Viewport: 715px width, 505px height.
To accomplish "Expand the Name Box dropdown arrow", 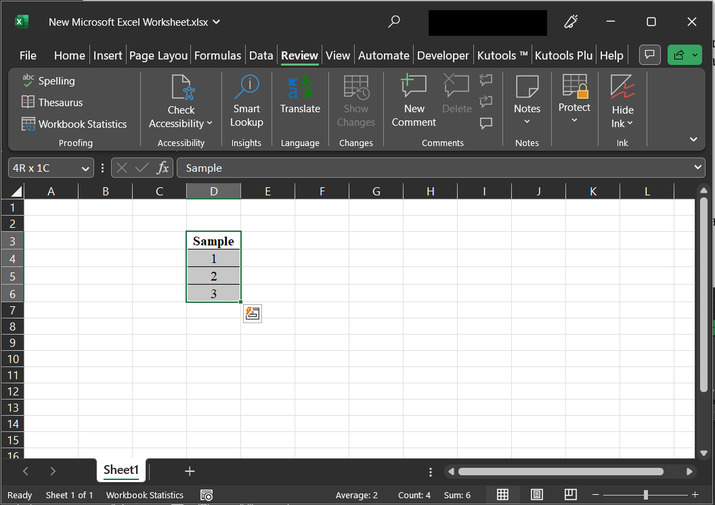I will coord(86,168).
